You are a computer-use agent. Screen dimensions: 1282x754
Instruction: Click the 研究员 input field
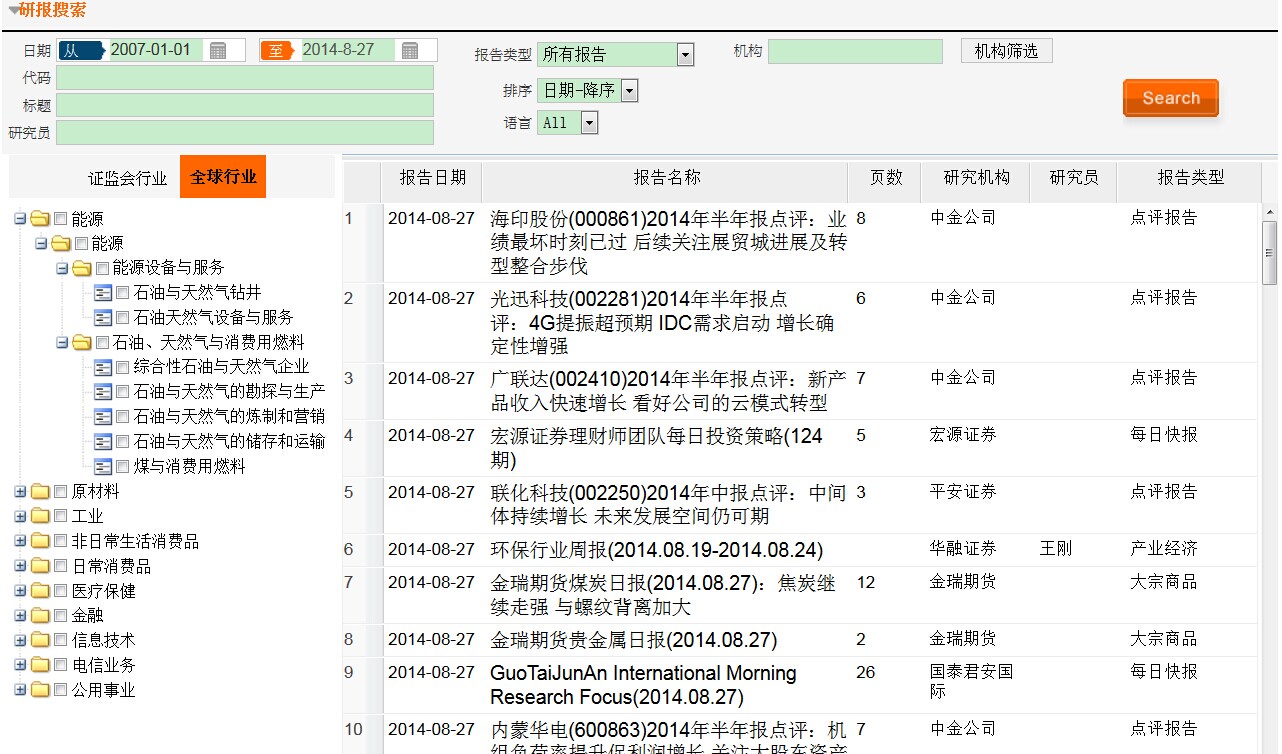[x=245, y=133]
